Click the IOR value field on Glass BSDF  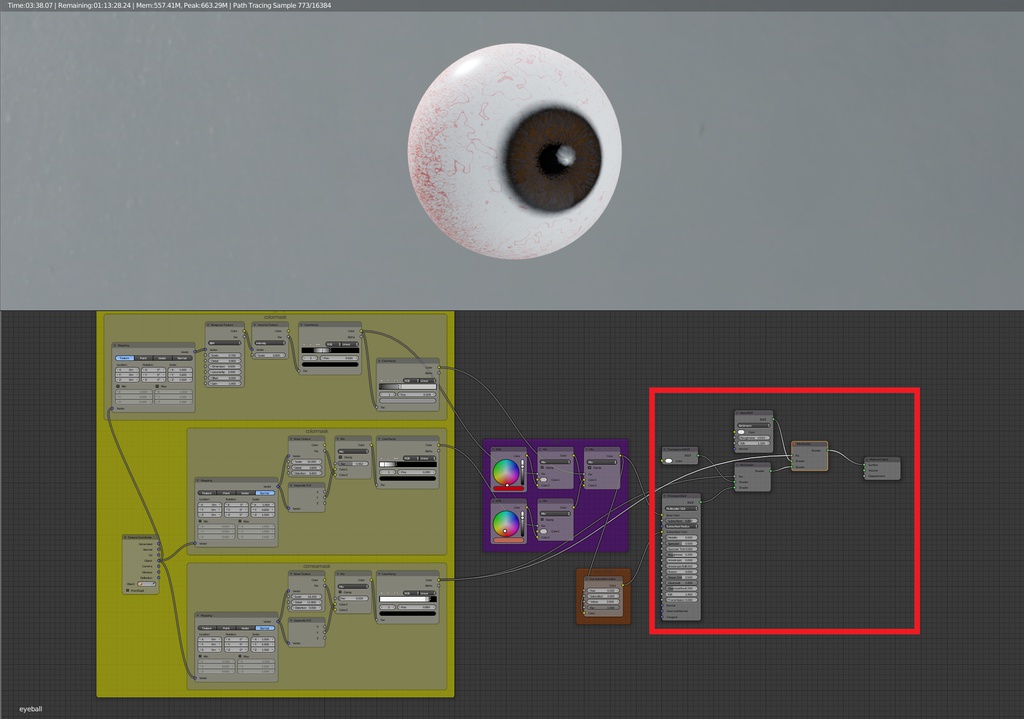click(x=754, y=443)
